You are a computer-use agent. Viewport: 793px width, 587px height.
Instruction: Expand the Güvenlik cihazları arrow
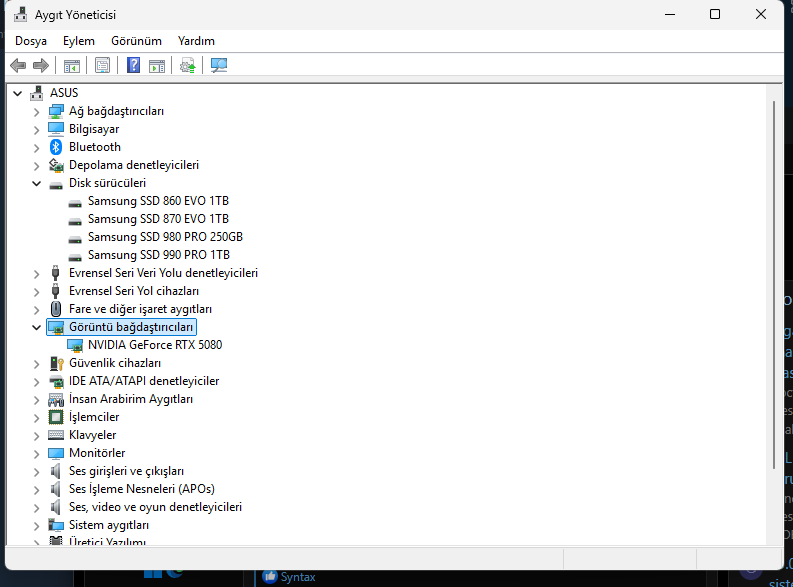coord(36,364)
